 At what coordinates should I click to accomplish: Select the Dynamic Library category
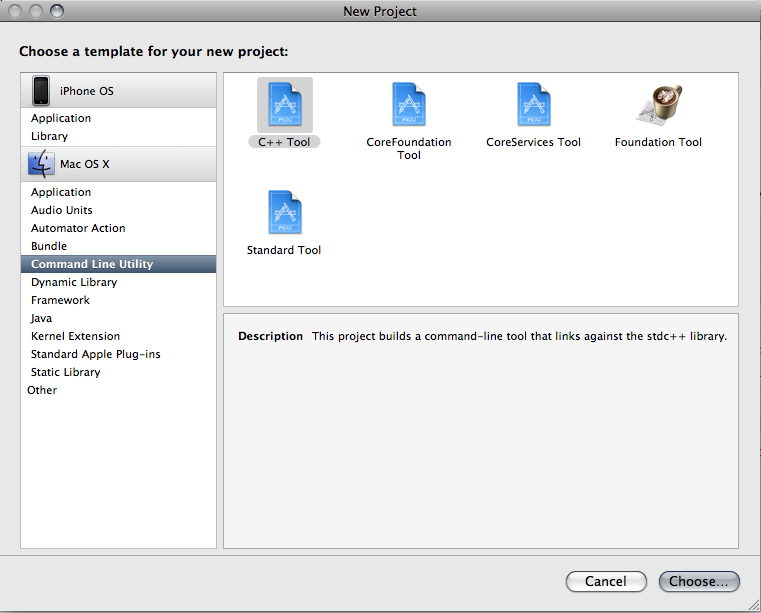point(74,282)
